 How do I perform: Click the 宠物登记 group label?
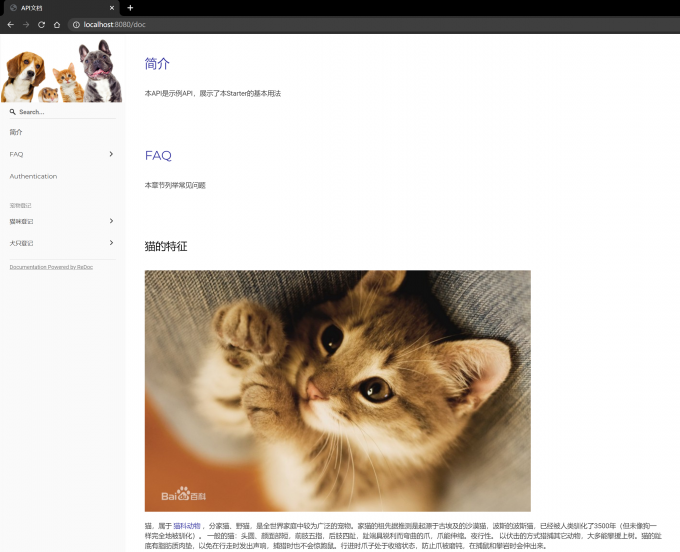tap(20, 206)
